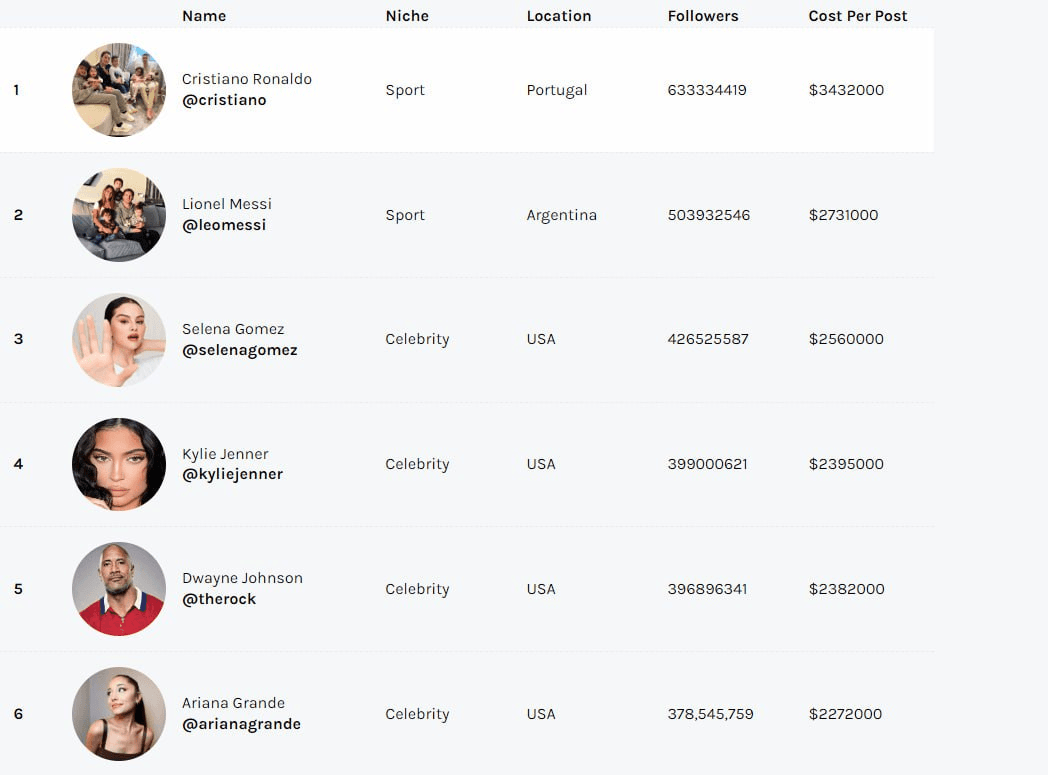Open the @kyliejenner handle
The width and height of the screenshot is (1048, 775).
[x=233, y=474]
